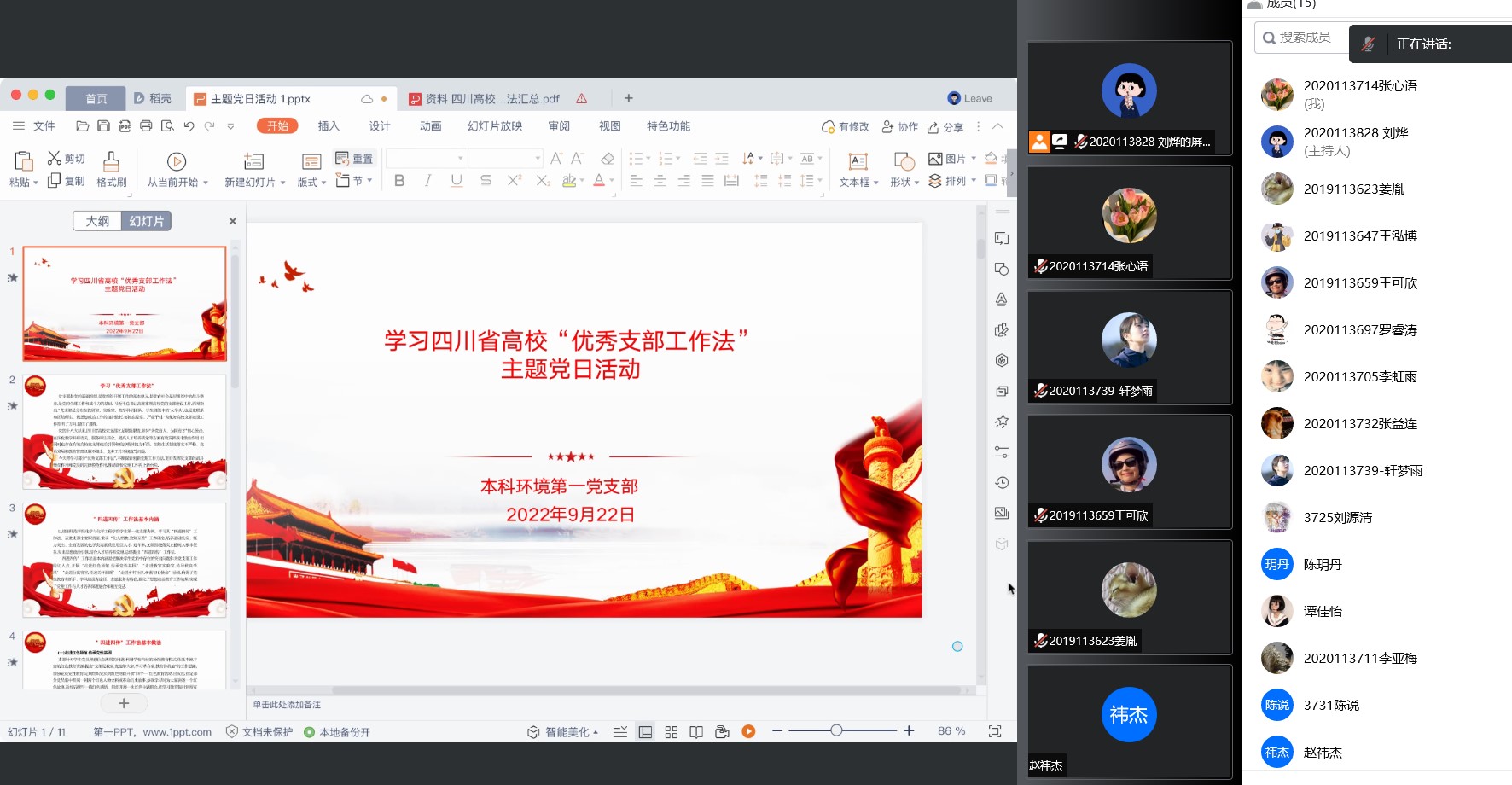Click the zoom slider handle
Viewport: 1512px width, 785px height.
point(836,730)
